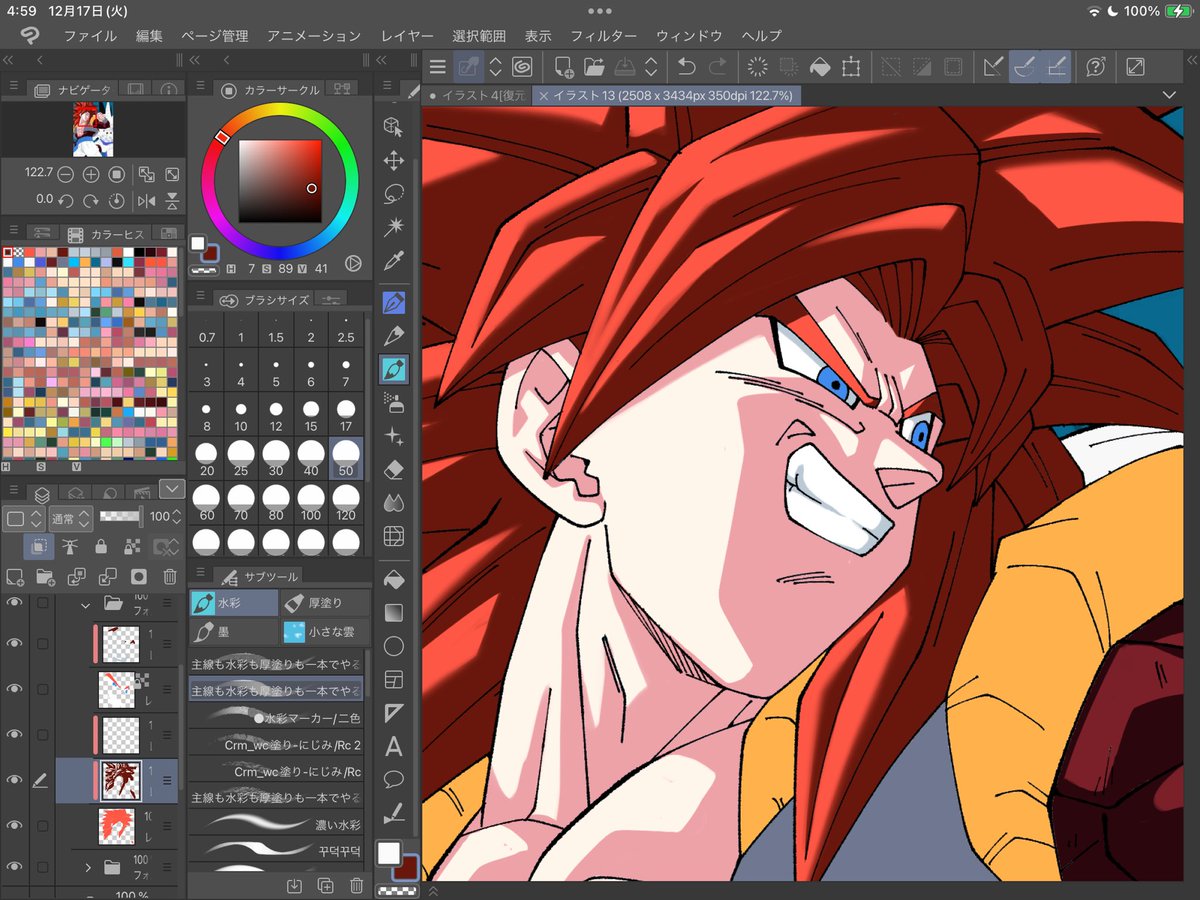Open the ファイル menu
1200x900 pixels.
coord(90,35)
